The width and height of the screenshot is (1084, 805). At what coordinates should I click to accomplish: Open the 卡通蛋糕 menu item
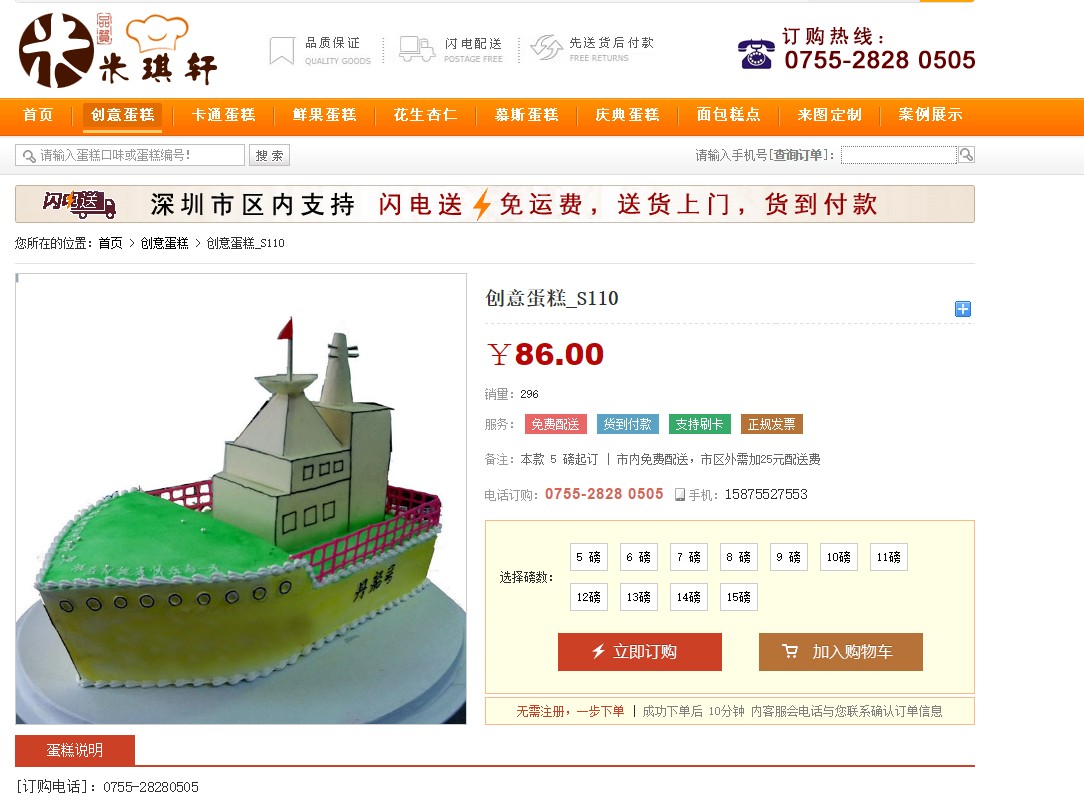(x=224, y=115)
